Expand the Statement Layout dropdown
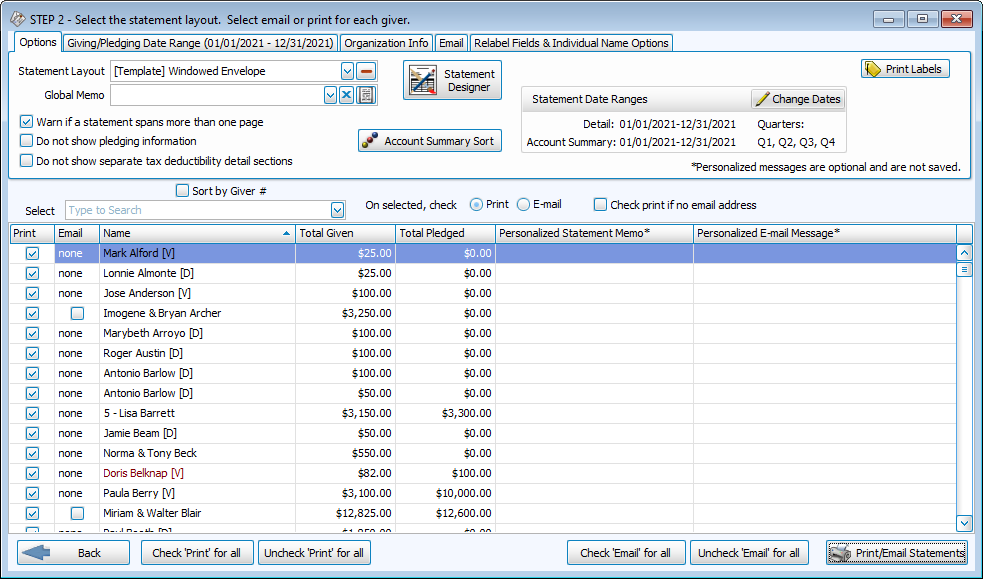This screenshot has width=983, height=579. click(x=347, y=71)
